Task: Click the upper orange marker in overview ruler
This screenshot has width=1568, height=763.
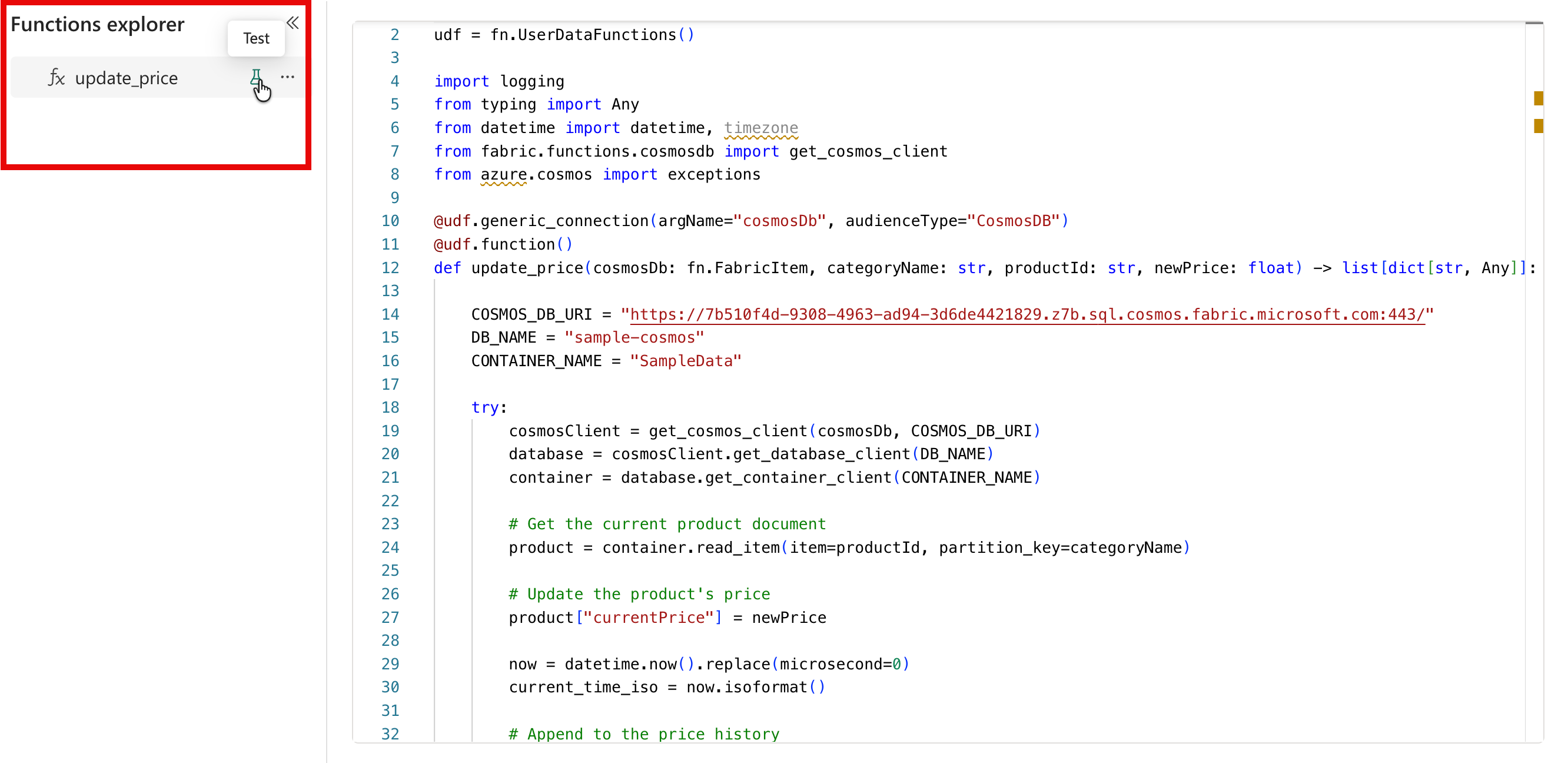Action: click(x=1538, y=98)
